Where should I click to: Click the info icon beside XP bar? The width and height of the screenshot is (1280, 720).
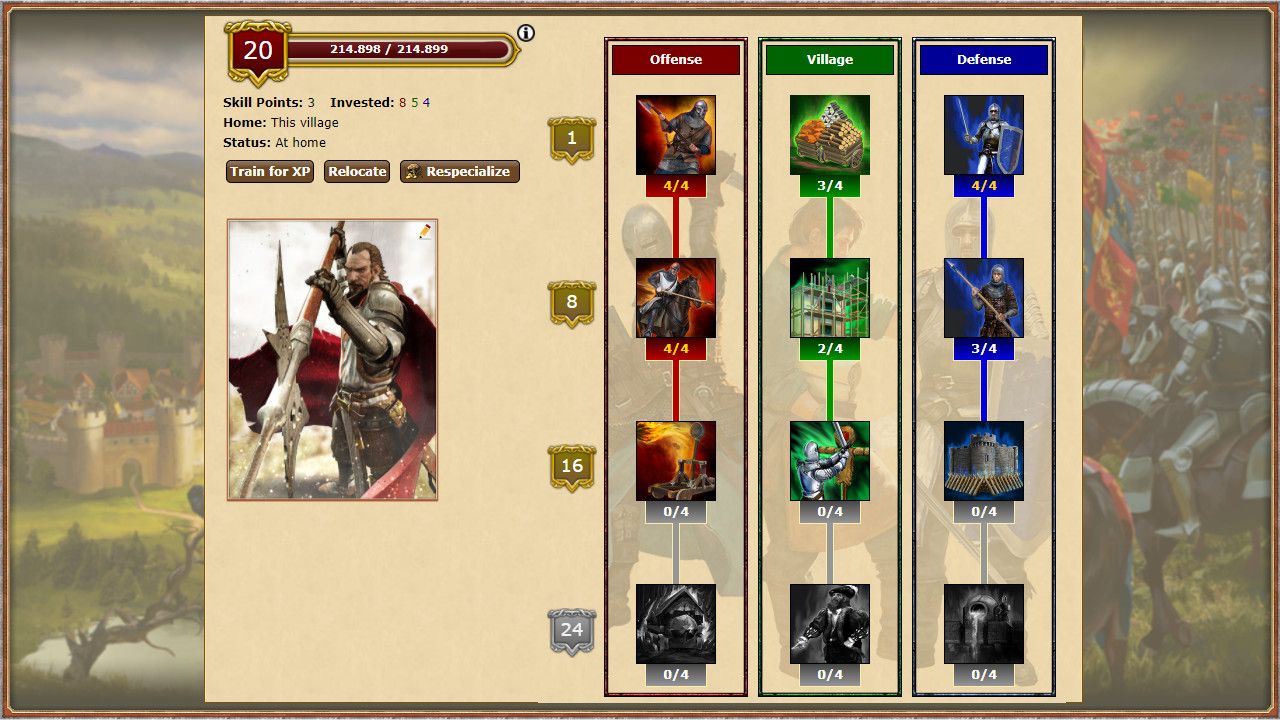[x=526, y=33]
